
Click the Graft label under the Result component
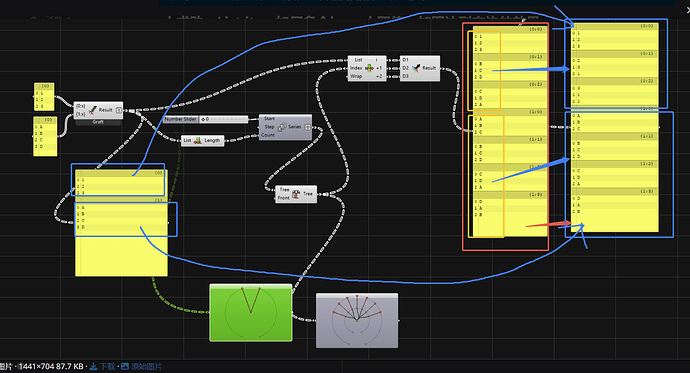tap(98, 122)
